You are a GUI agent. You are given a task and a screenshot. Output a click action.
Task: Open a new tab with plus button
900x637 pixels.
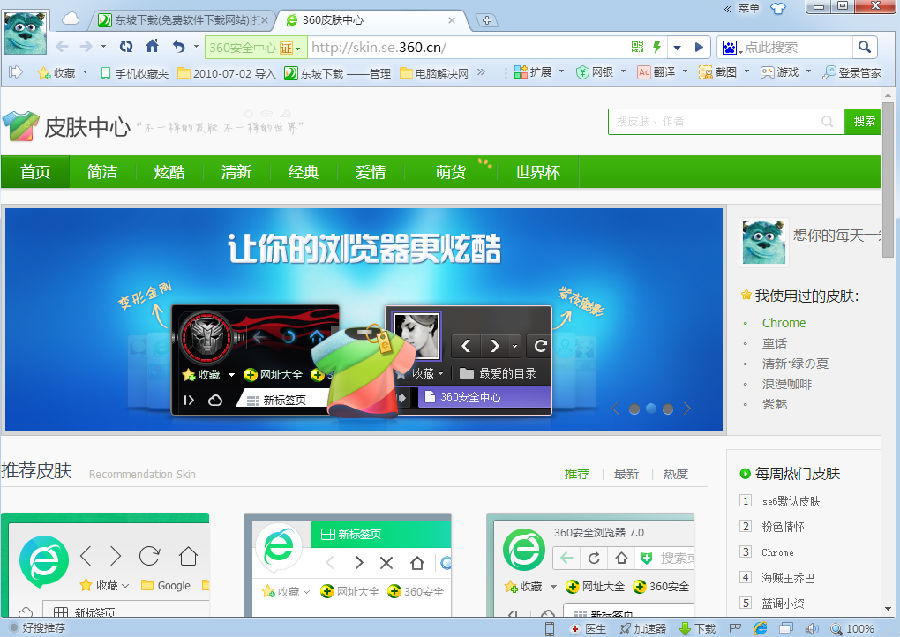pos(487,21)
